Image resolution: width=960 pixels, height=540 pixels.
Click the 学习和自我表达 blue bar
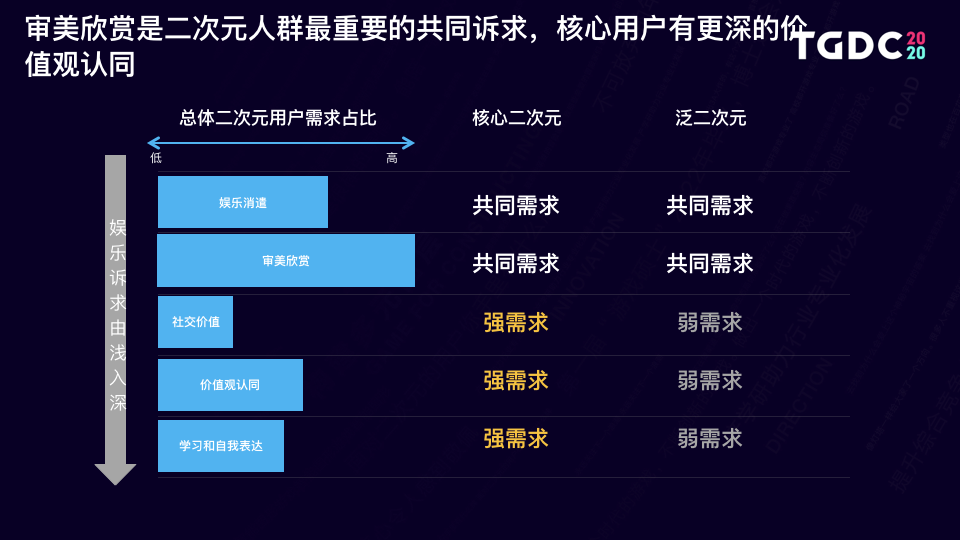coord(221,446)
